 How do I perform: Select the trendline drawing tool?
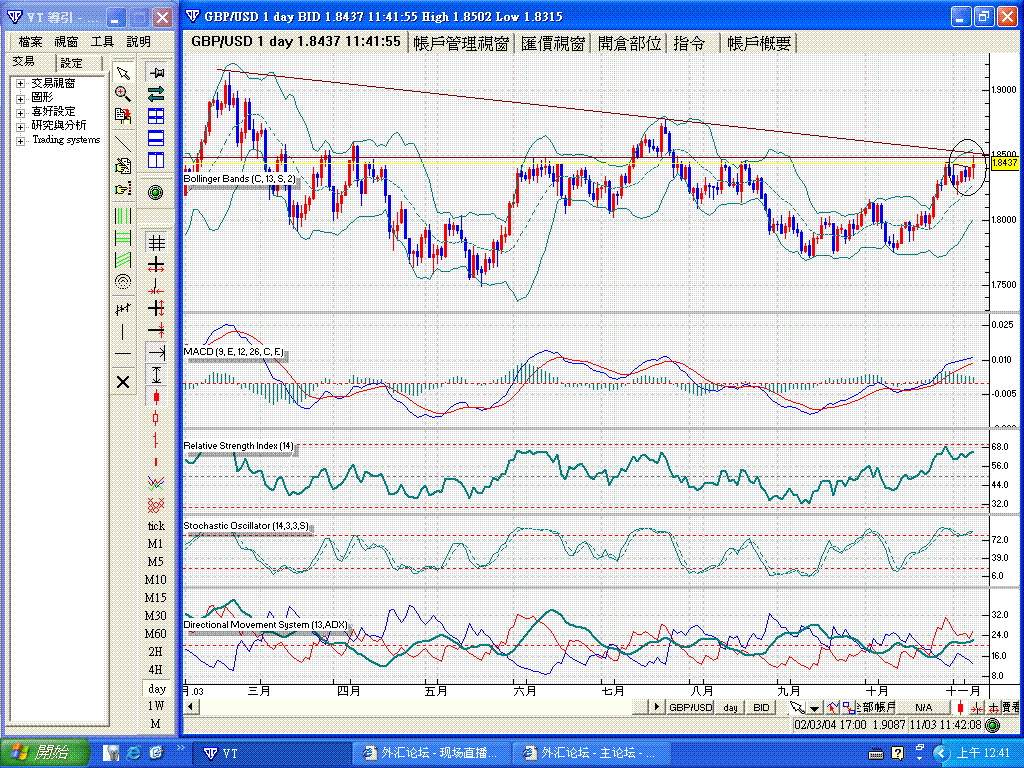(x=123, y=145)
